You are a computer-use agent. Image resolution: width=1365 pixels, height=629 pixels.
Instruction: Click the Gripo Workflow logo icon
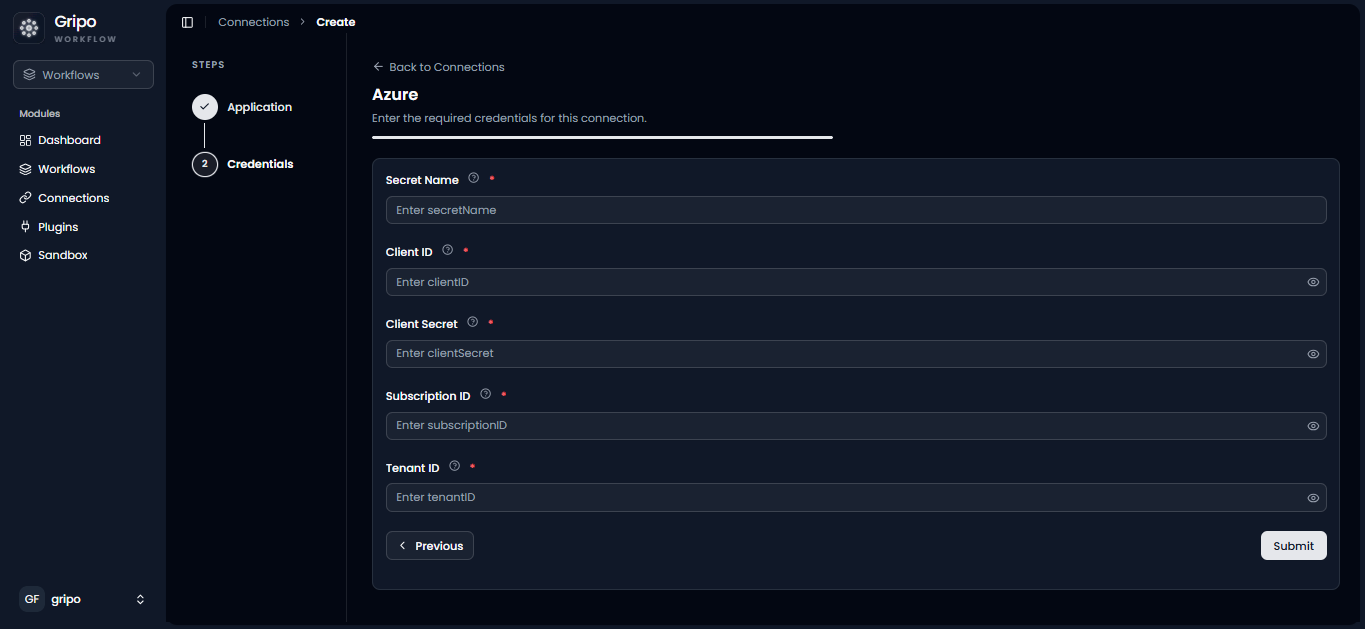click(x=29, y=28)
